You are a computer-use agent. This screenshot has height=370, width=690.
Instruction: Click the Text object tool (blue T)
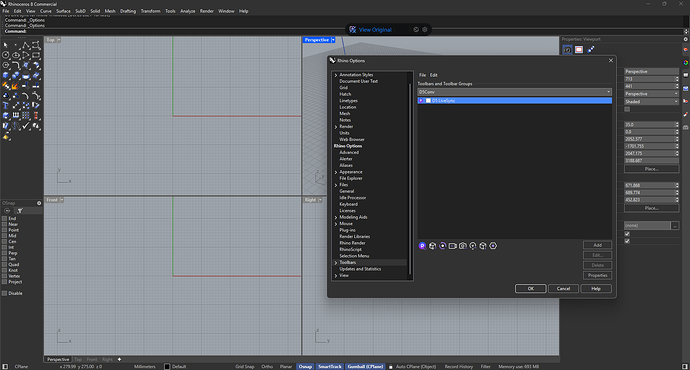(x=5, y=106)
